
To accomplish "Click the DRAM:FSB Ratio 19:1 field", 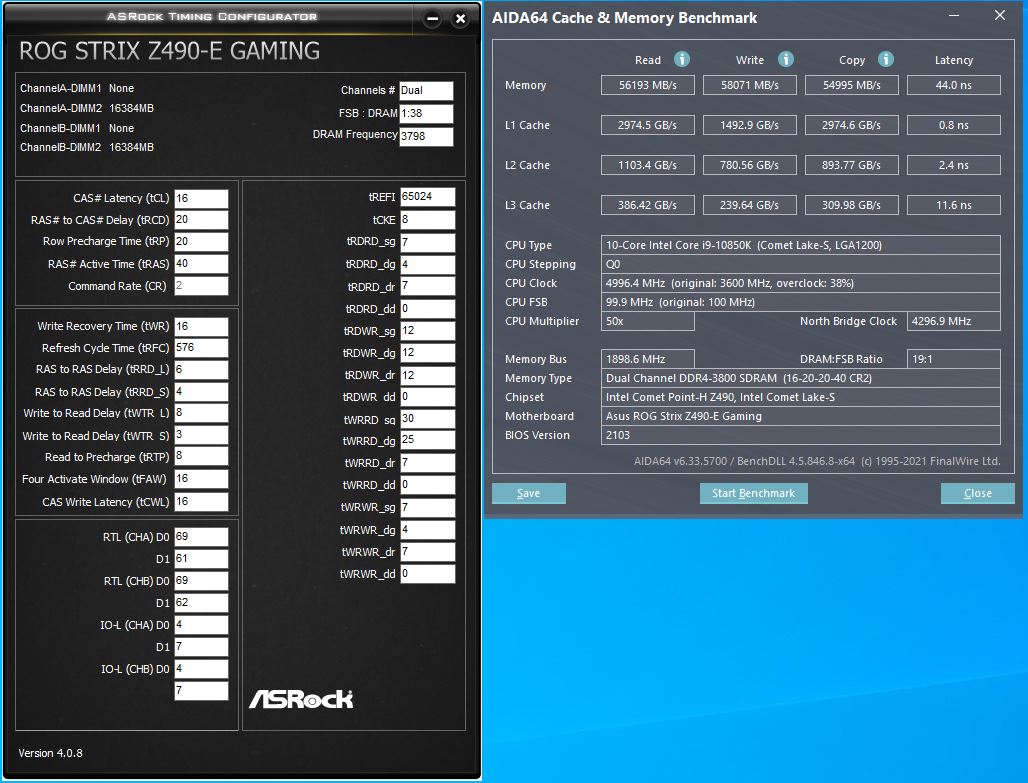I will click(954, 359).
